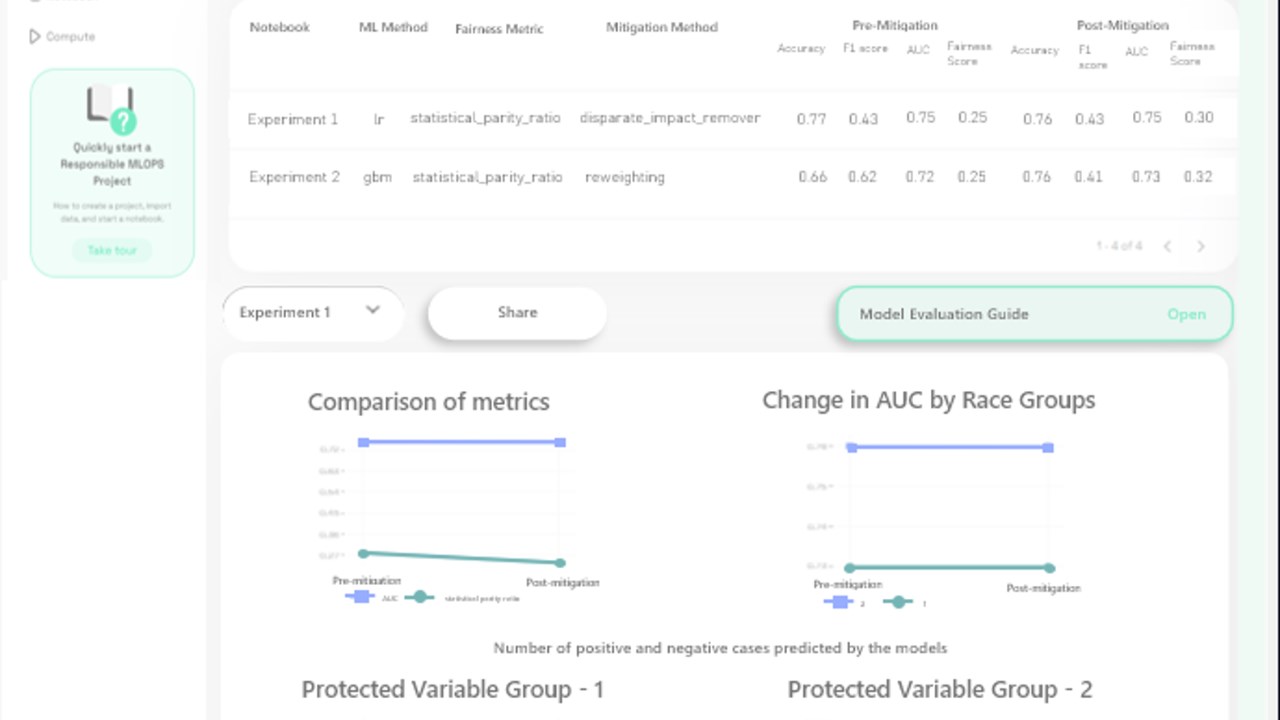Toggle AUC legend marker in Comparison chart
This screenshot has width=1280, height=720.
pos(360,597)
